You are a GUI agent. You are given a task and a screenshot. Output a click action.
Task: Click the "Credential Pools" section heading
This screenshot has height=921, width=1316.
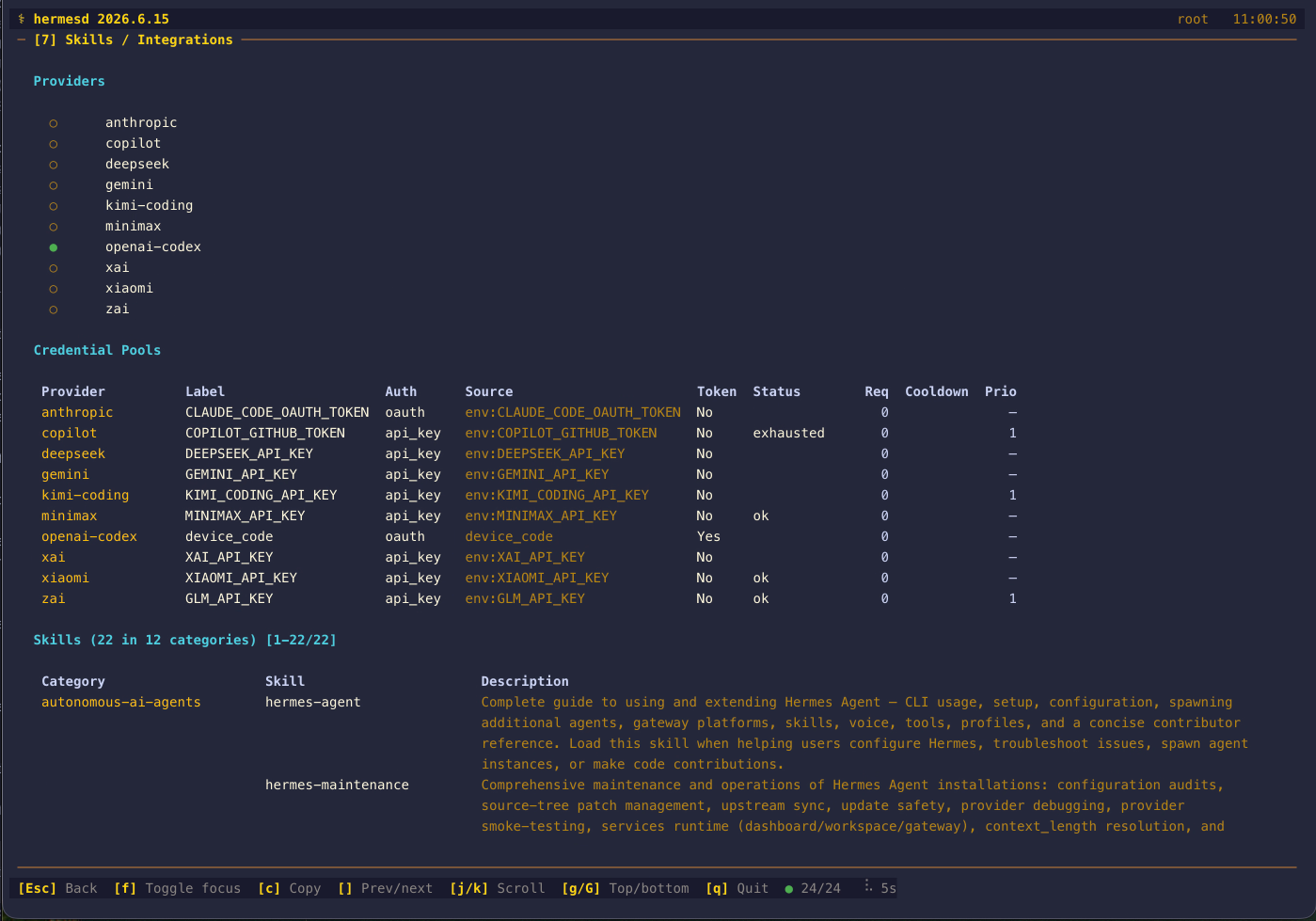[x=98, y=350]
